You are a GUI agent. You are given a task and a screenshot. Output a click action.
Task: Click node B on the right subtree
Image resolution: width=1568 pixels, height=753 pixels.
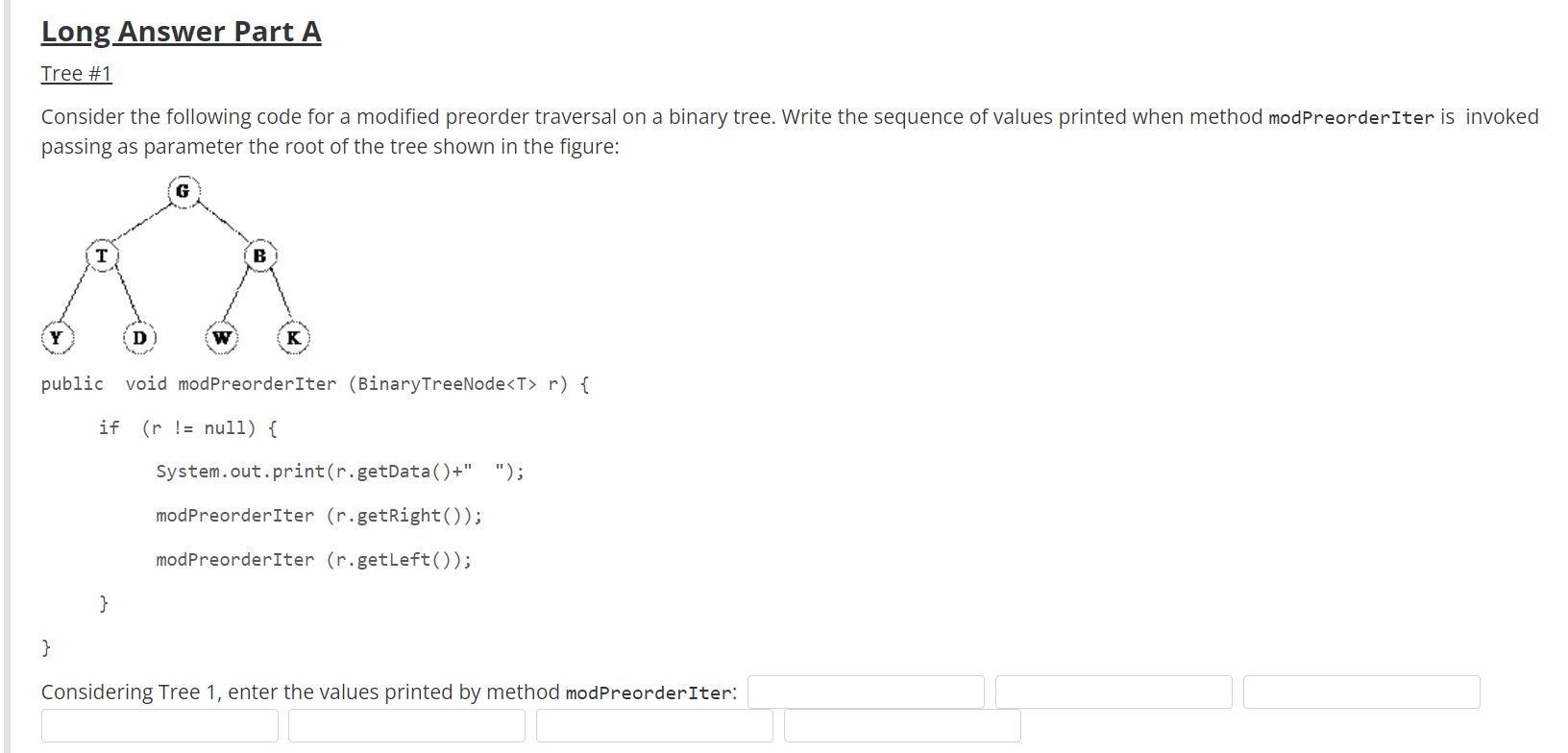coord(260,255)
